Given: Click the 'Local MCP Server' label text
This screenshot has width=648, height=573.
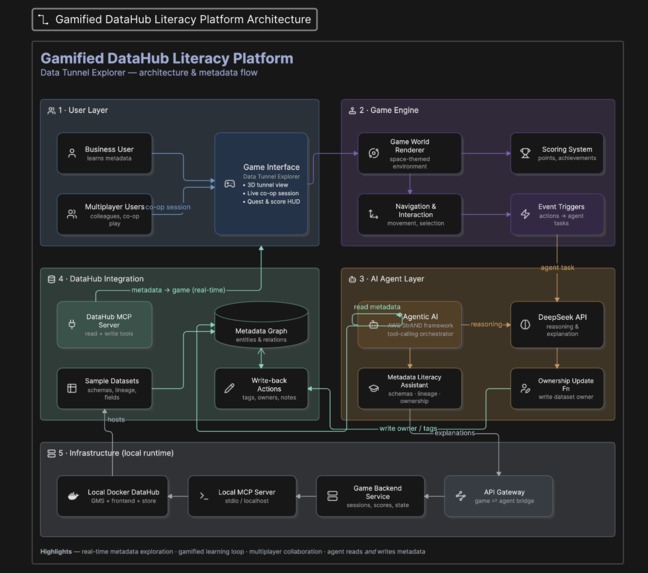Looking at the screenshot, I should pos(247,492).
